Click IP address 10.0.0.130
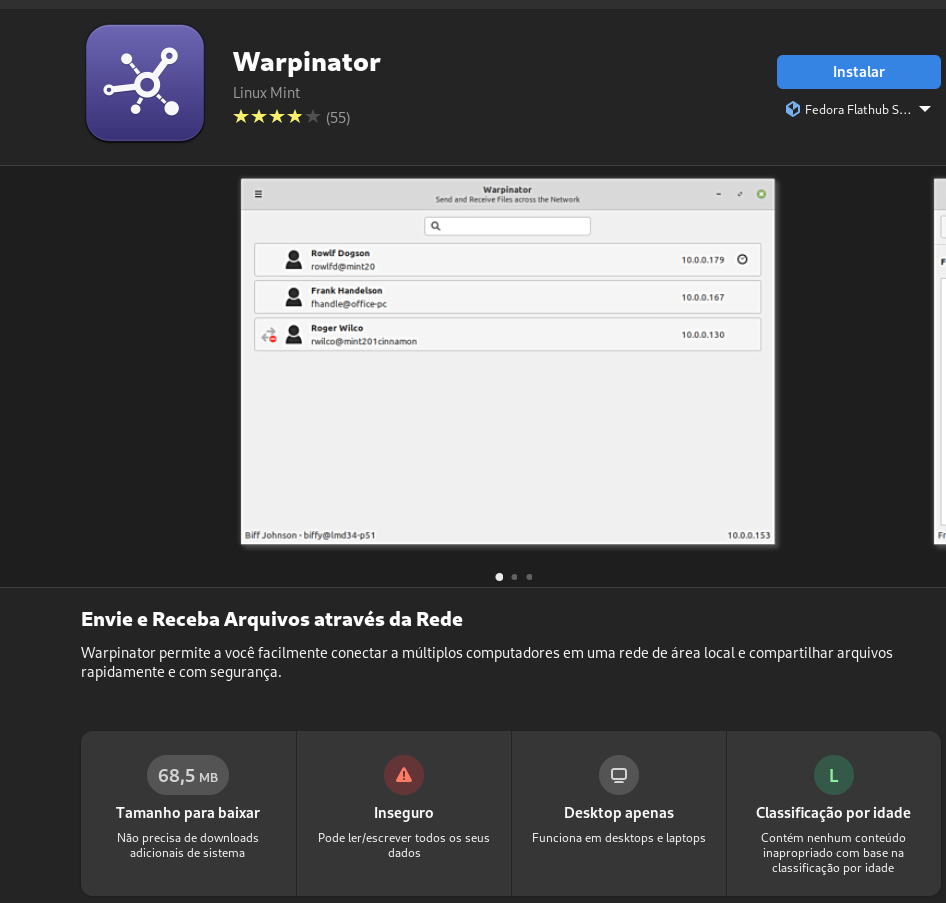The image size is (946, 903). tap(703, 335)
